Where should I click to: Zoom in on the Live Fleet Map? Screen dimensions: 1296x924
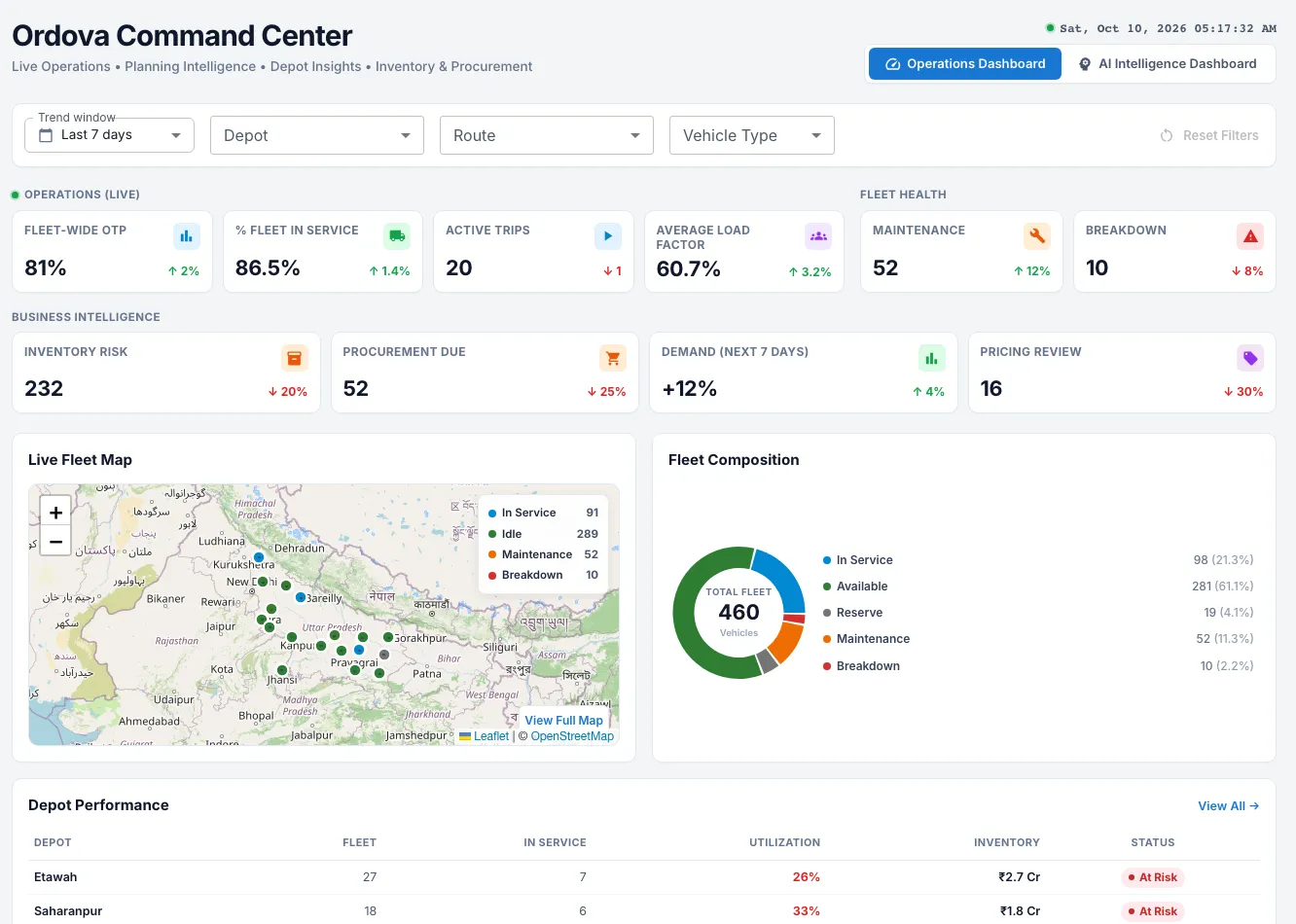pos(55,513)
